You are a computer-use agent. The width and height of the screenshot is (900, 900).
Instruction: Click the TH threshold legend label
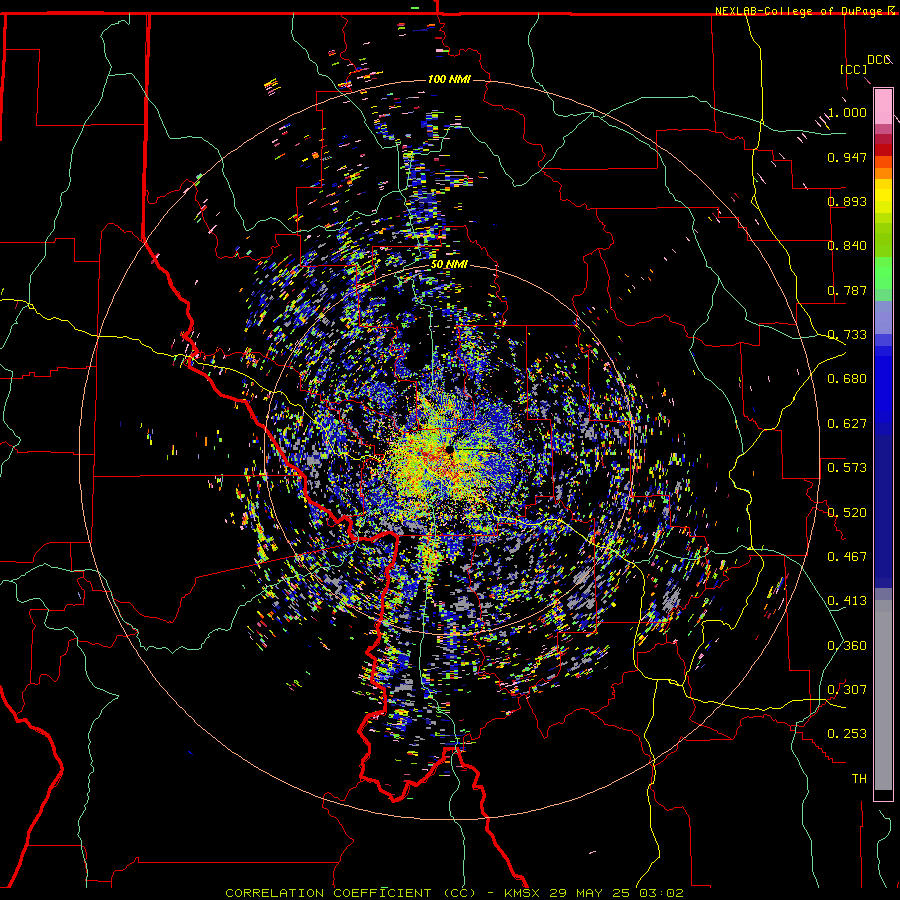[859, 778]
